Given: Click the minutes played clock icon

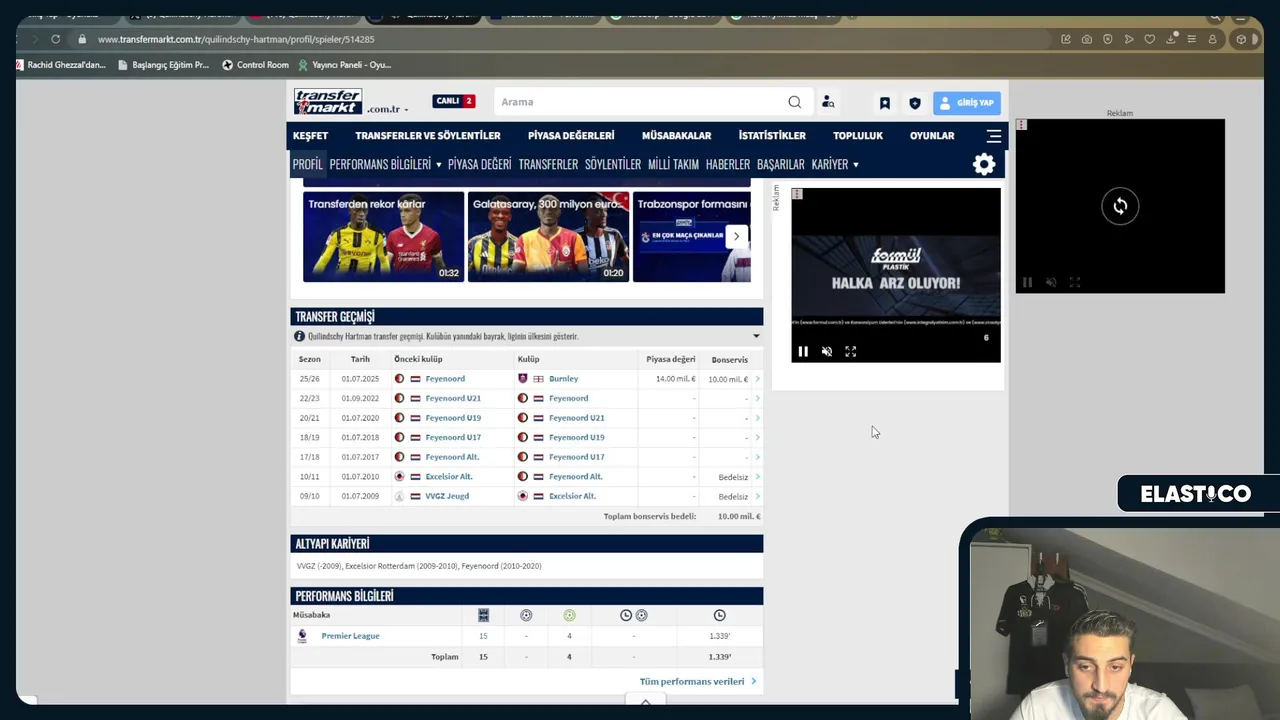Looking at the screenshot, I should pyautogui.click(x=719, y=615).
